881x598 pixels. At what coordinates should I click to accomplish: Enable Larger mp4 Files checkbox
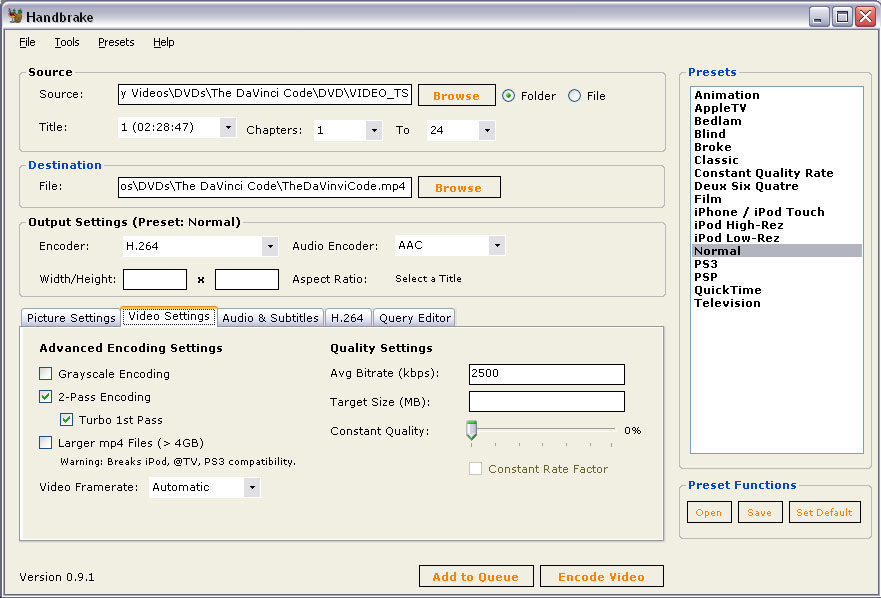click(x=46, y=443)
